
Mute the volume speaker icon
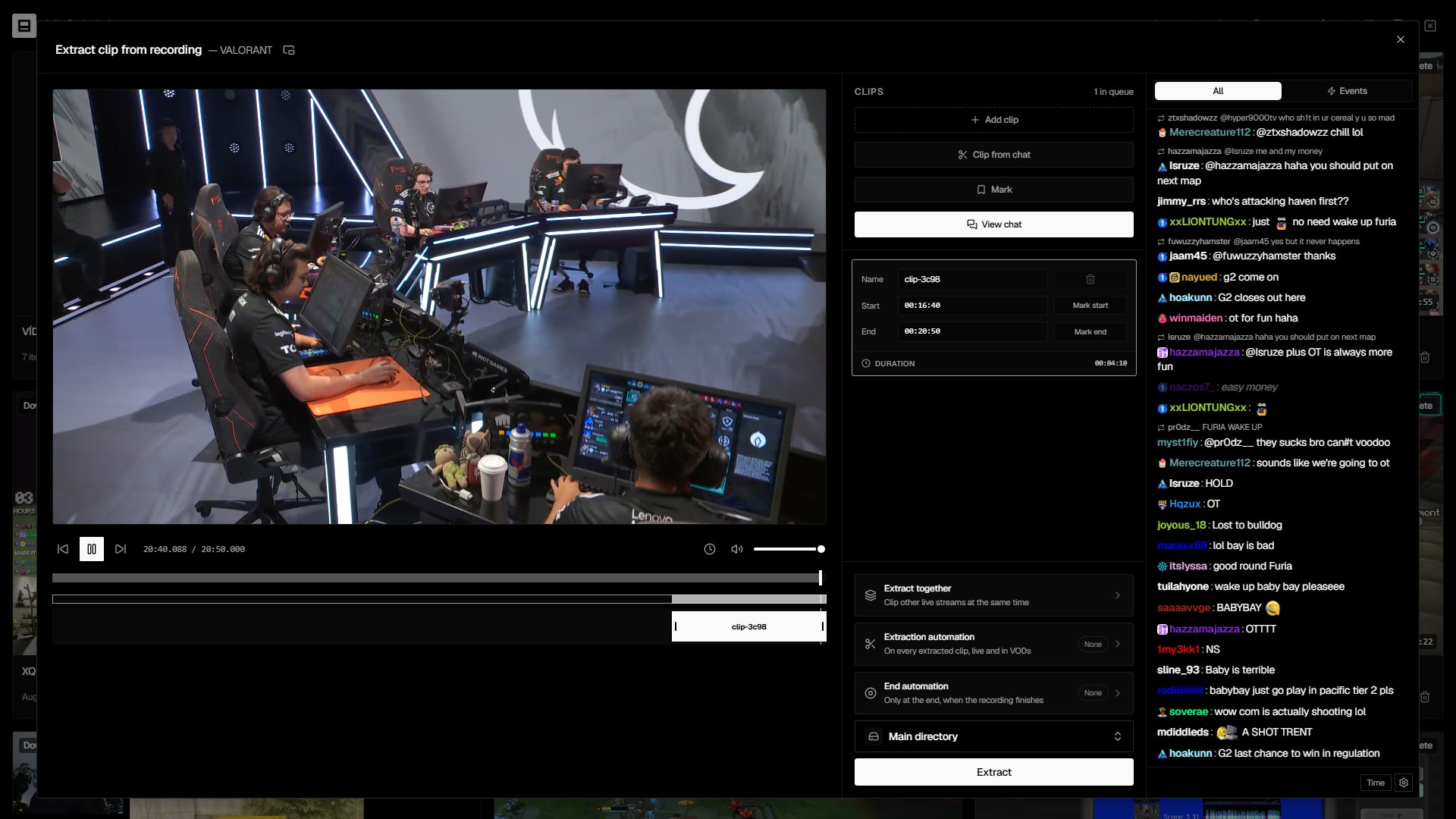point(736,549)
